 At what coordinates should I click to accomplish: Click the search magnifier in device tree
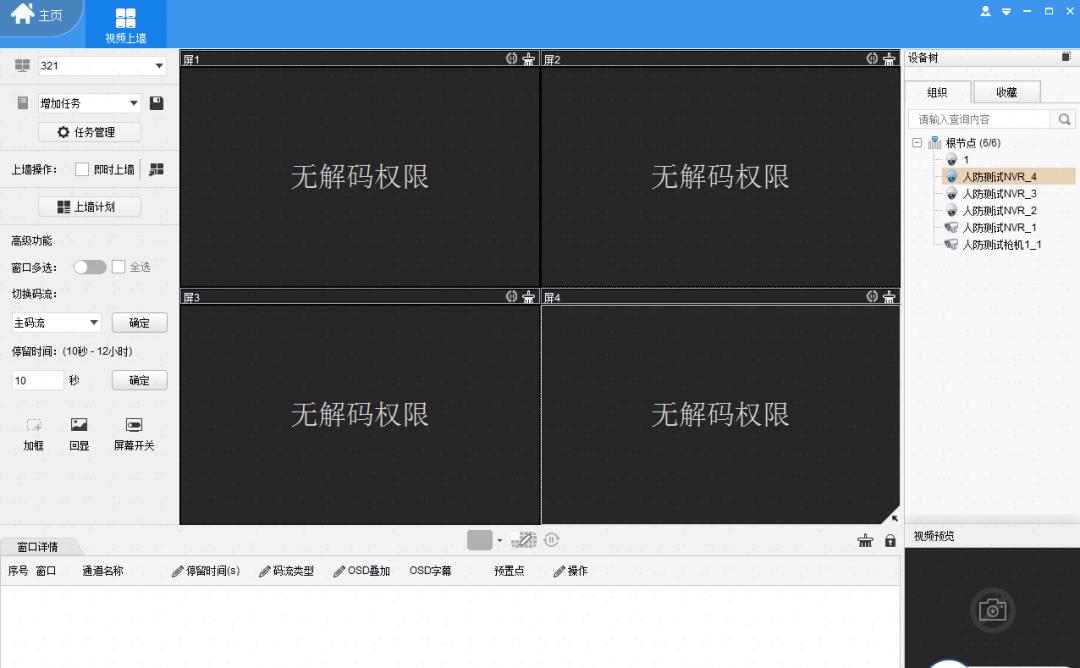click(1064, 119)
